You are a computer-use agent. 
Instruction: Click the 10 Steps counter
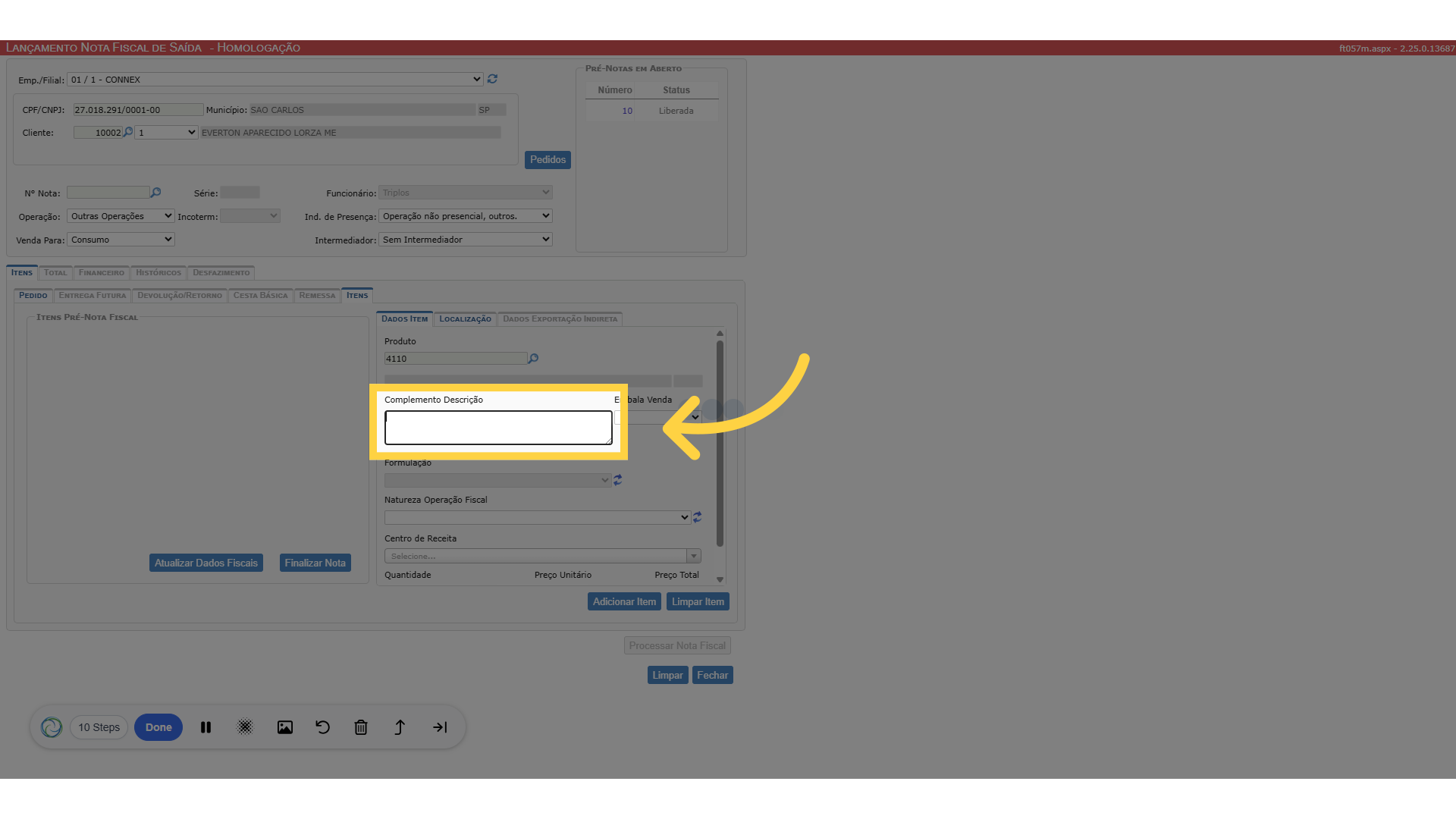pos(99,727)
